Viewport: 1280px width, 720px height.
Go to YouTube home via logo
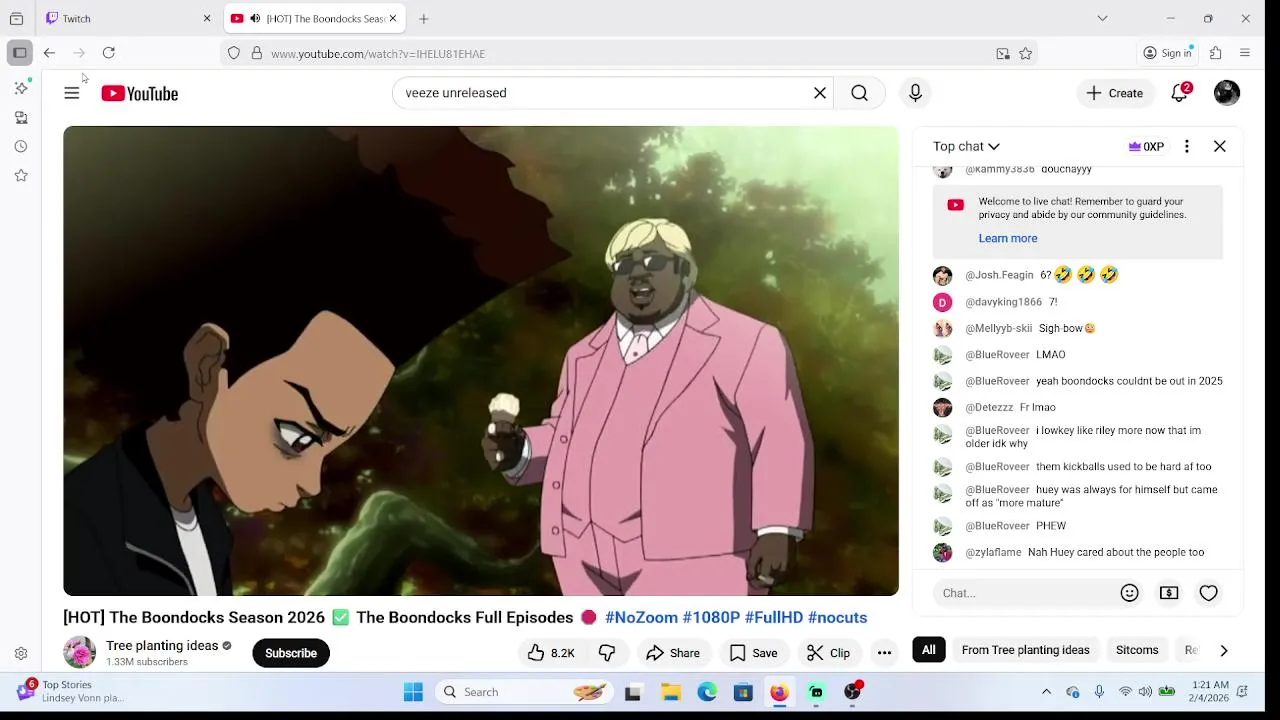click(x=139, y=93)
